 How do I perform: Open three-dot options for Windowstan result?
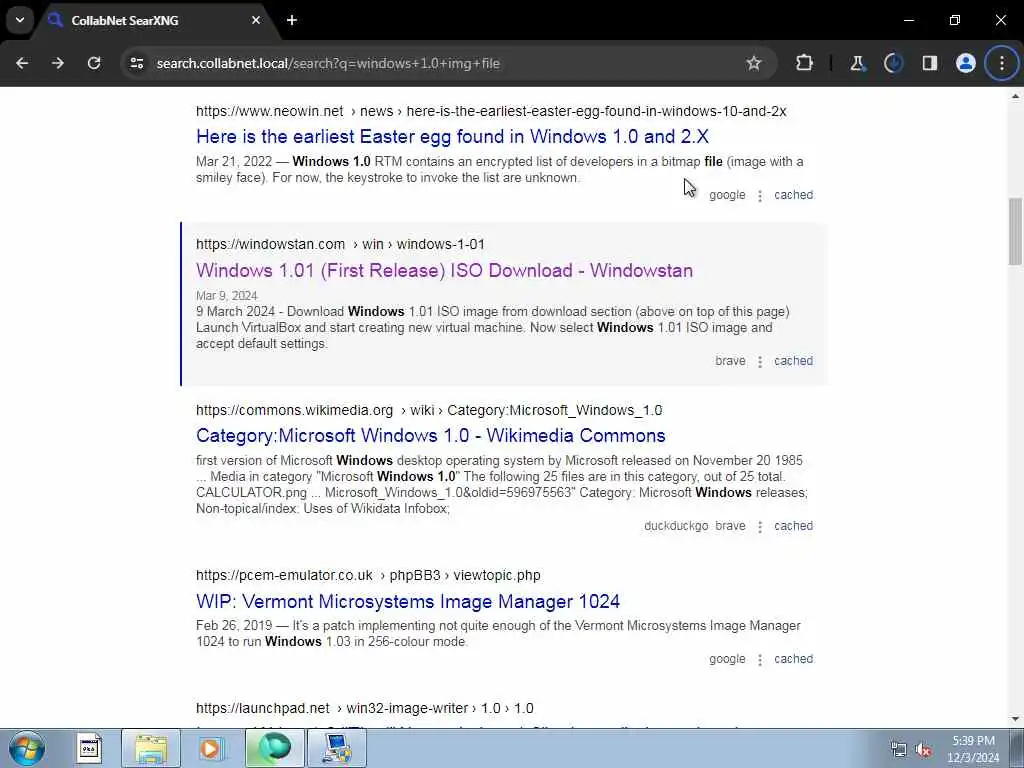tap(760, 361)
